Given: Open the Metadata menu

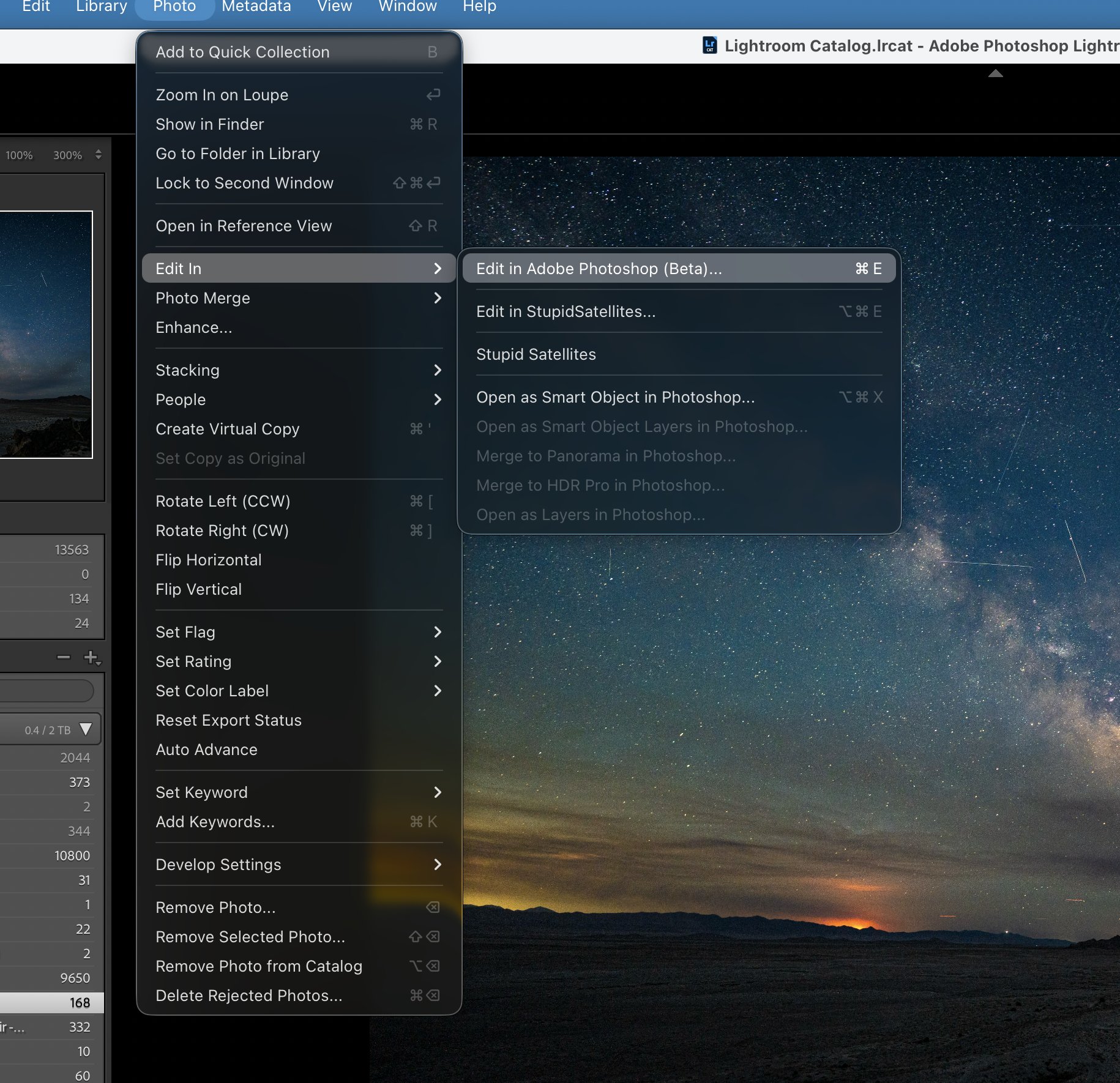Looking at the screenshot, I should tap(256, 7).
